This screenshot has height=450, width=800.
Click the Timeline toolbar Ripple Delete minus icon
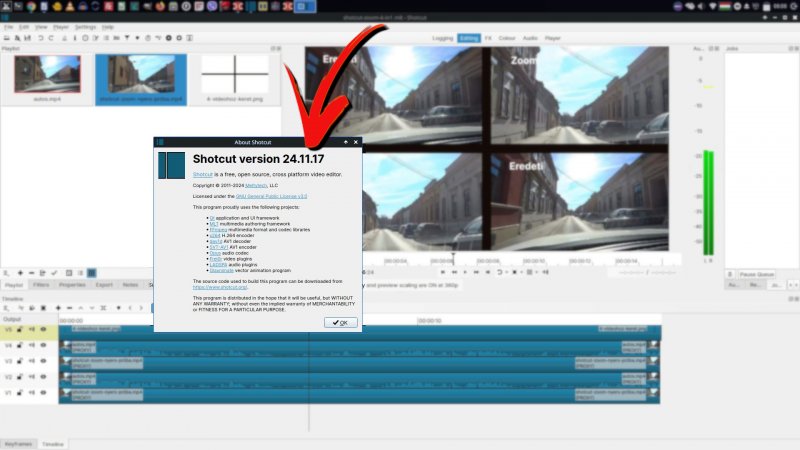point(69,308)
